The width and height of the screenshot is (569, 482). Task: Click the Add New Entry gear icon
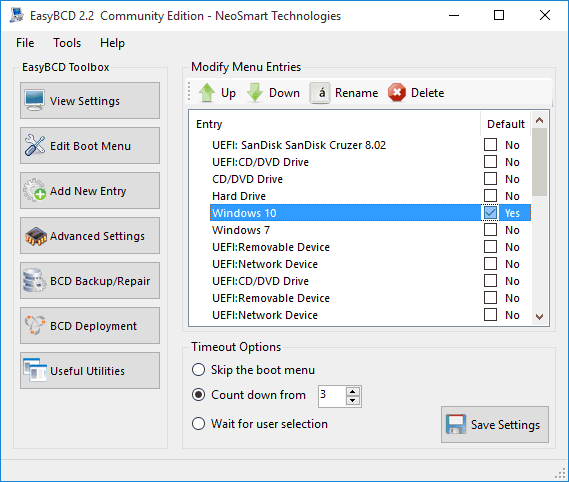35,190
